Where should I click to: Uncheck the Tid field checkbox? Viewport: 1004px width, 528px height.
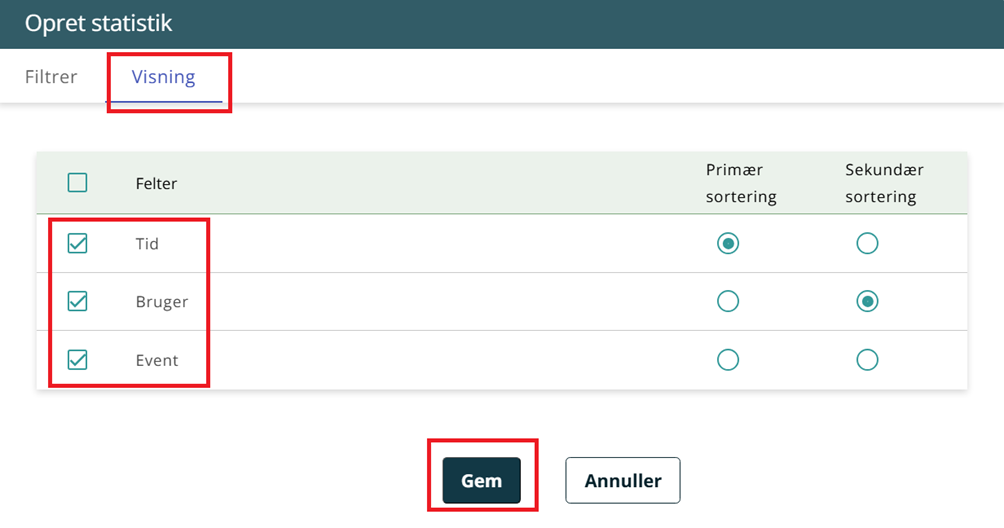point(77,243)
